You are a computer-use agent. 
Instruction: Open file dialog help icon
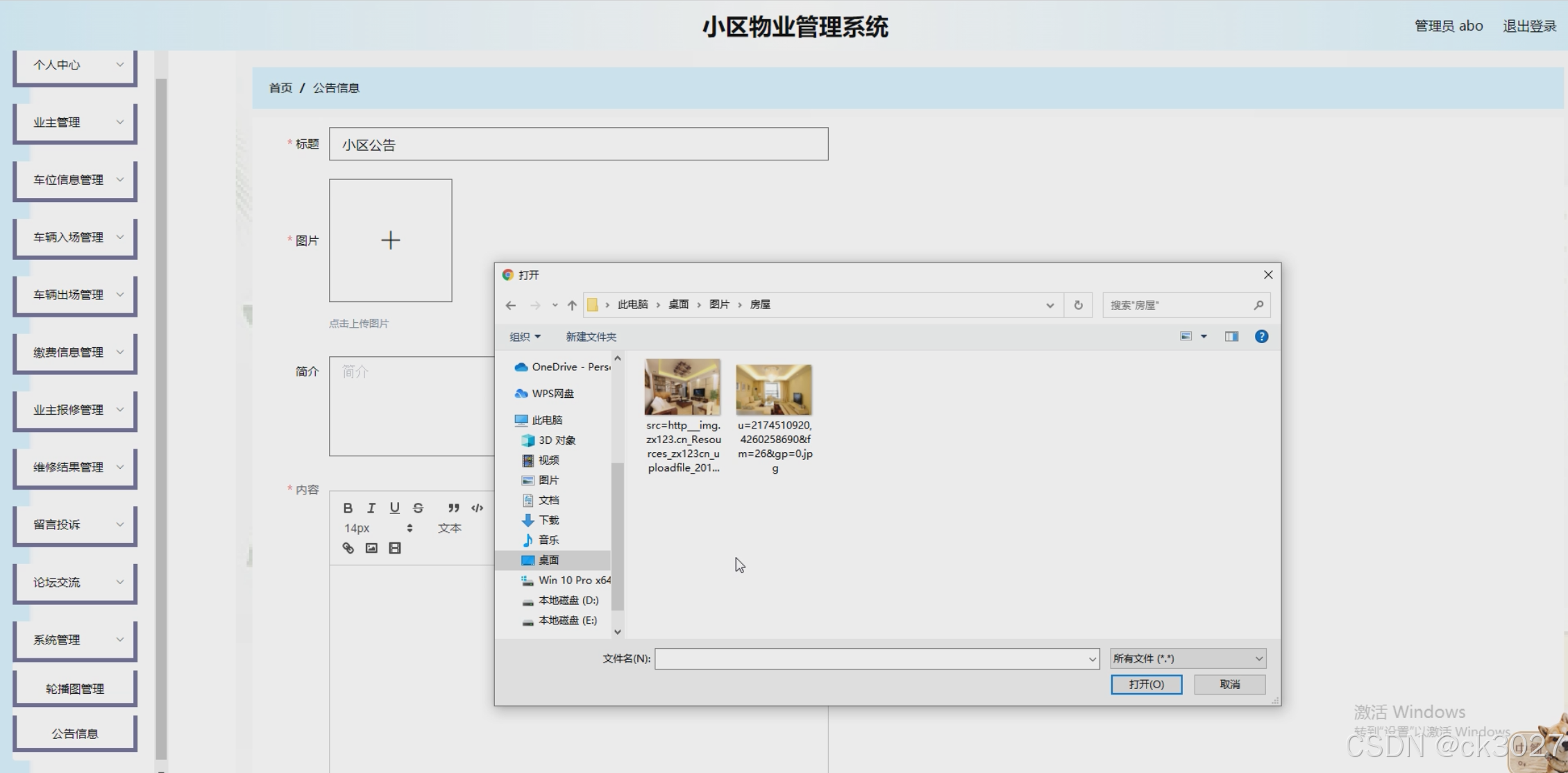coord(1261,337)
